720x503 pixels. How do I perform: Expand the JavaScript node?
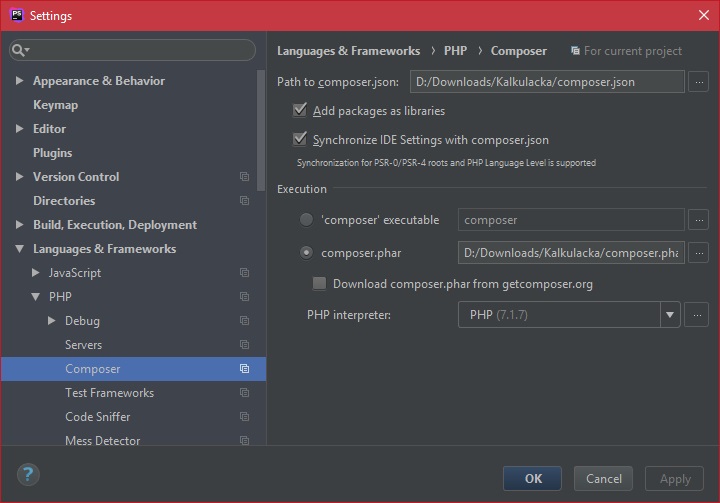click(35, 273)
